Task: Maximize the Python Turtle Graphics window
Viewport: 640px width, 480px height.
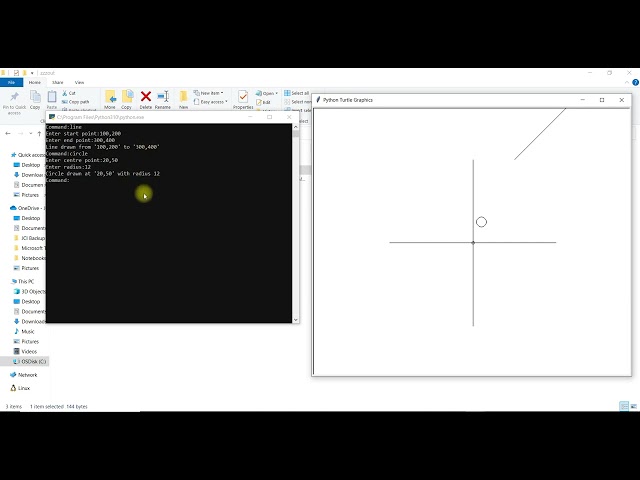Action: [602, 100]
